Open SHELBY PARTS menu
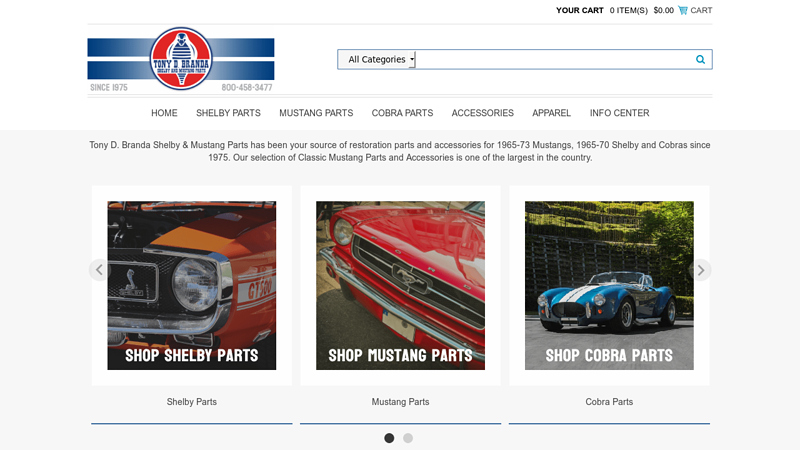Viewport: 800px width, 450px height. 228,113
